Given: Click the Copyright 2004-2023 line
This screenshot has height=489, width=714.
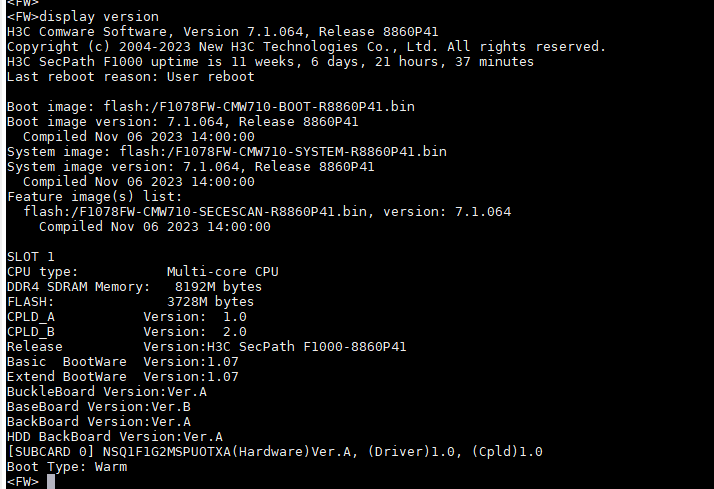Looking at the screenshot, I should point(305,47).
